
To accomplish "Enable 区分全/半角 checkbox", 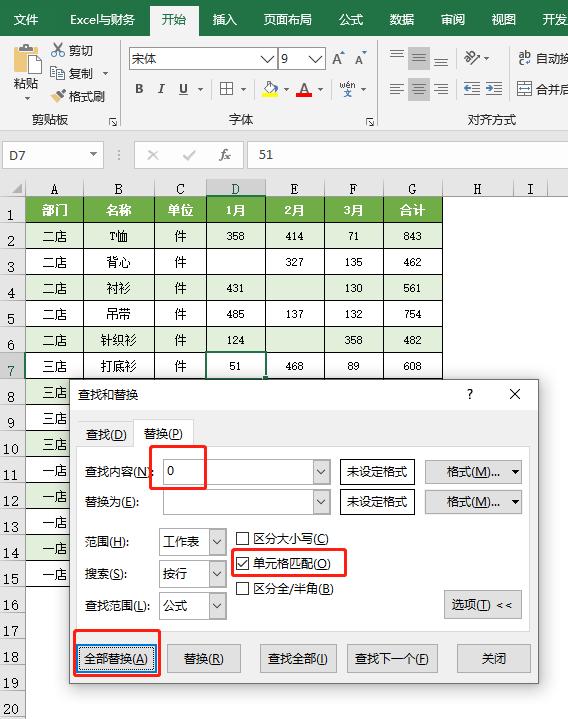I will coord(243,588).
